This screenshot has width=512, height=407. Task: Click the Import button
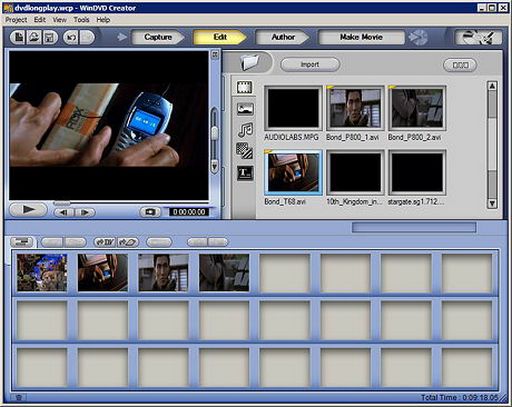pos(310,64)
